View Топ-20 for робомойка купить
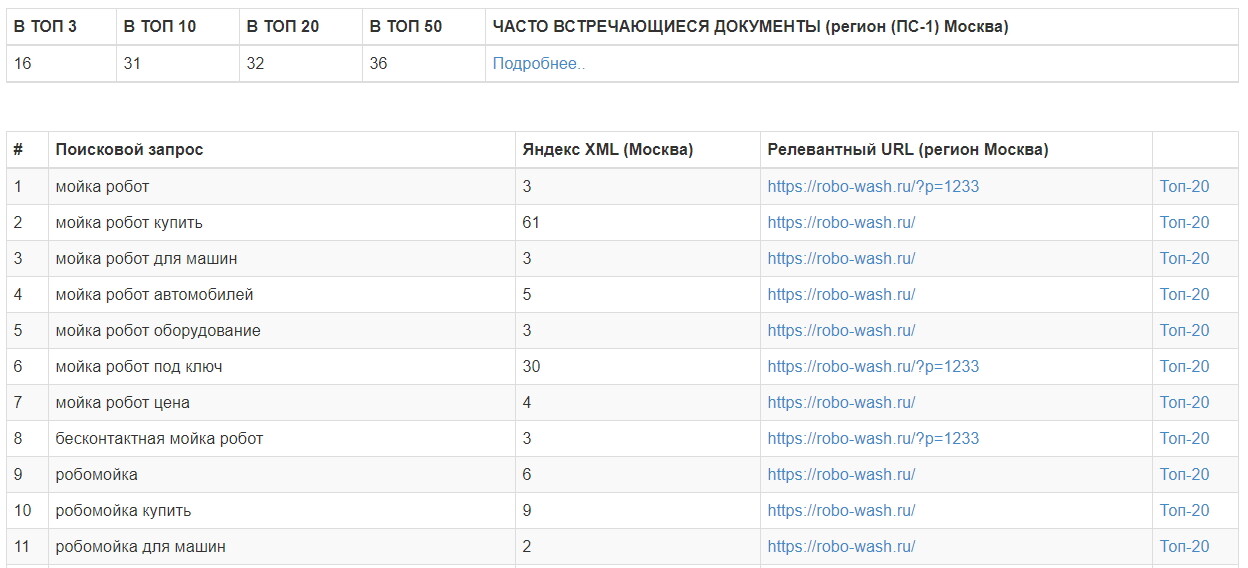1248x568 pixels. coord(1184,510)
